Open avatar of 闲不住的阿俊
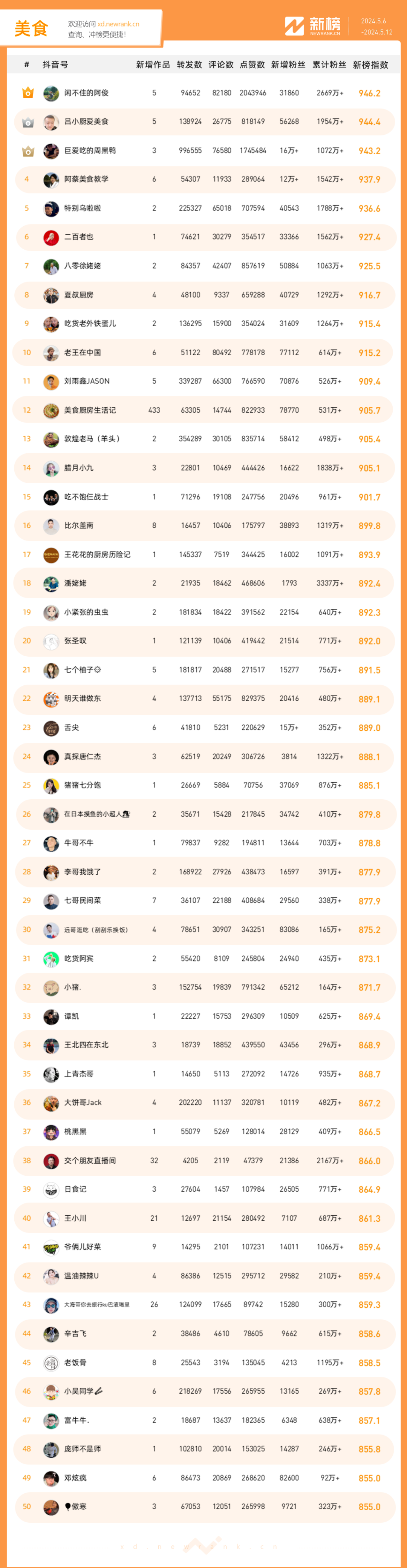The image size is (407, 1568). [51, 93]
